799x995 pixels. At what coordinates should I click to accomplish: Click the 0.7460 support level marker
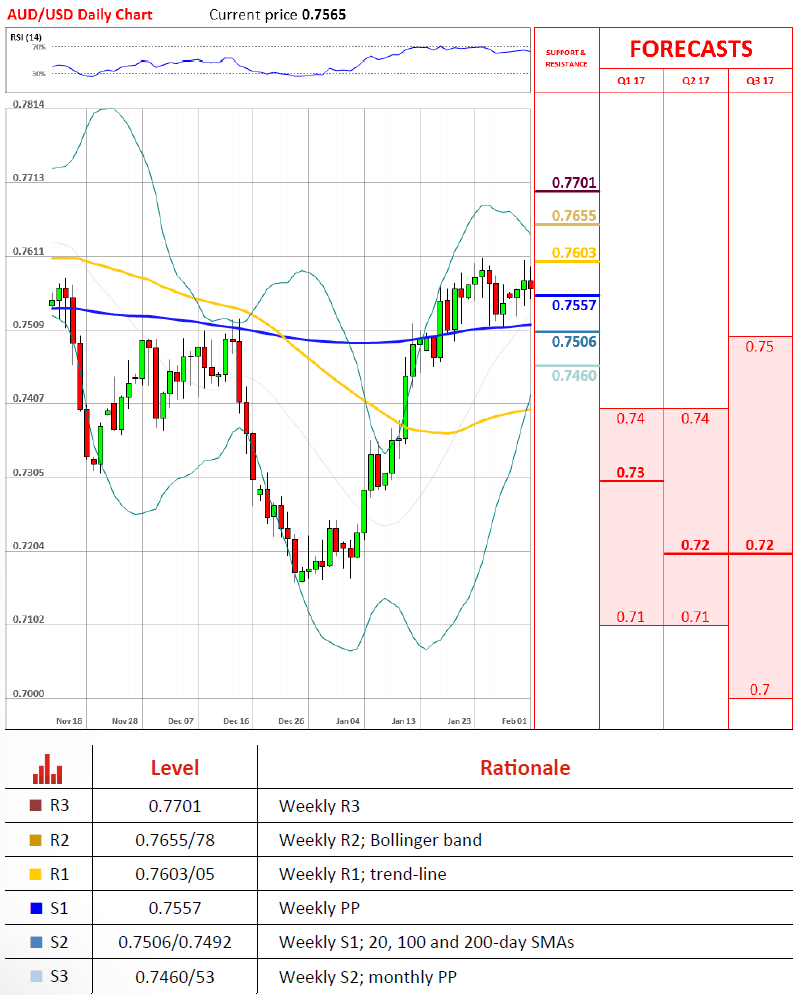[574, 376]
